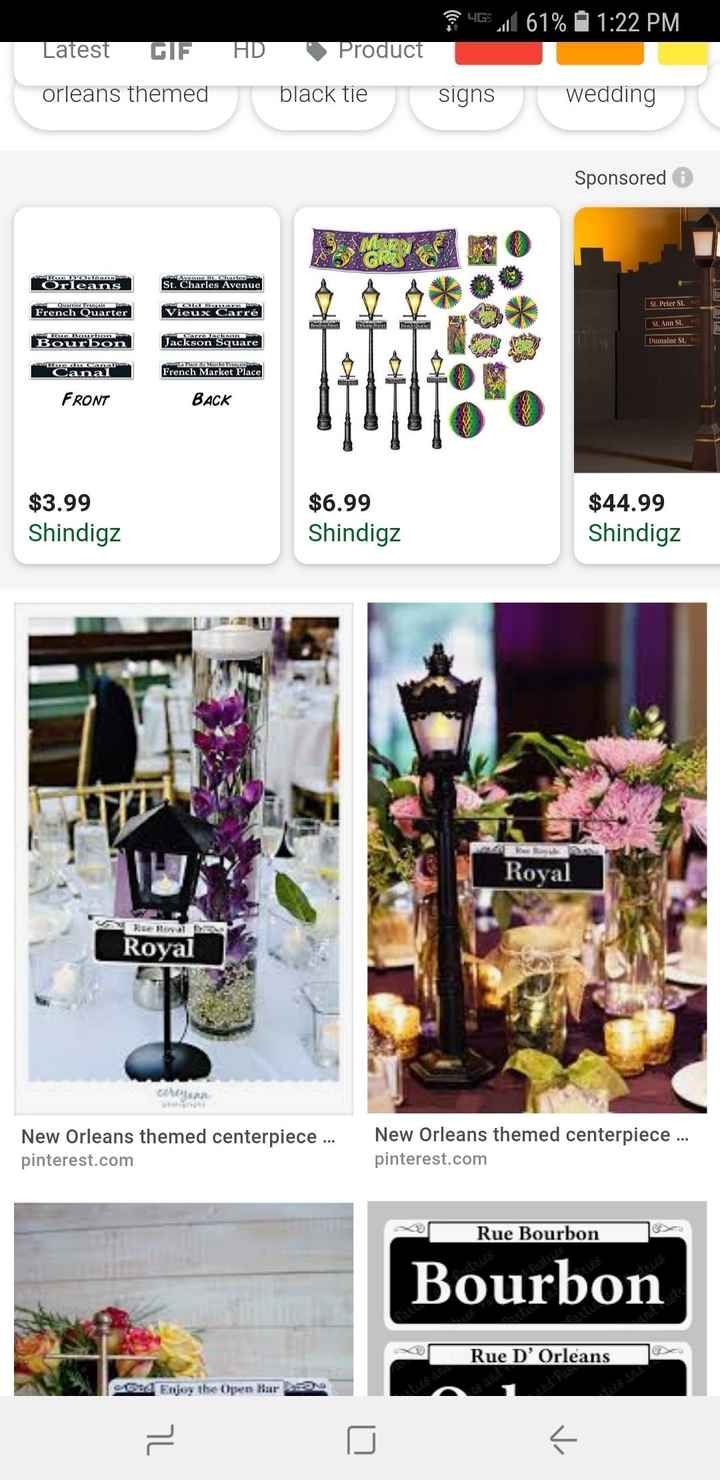
Task: Open the $44.99 Shindigz lamp post product
Action: coord(647,385)
